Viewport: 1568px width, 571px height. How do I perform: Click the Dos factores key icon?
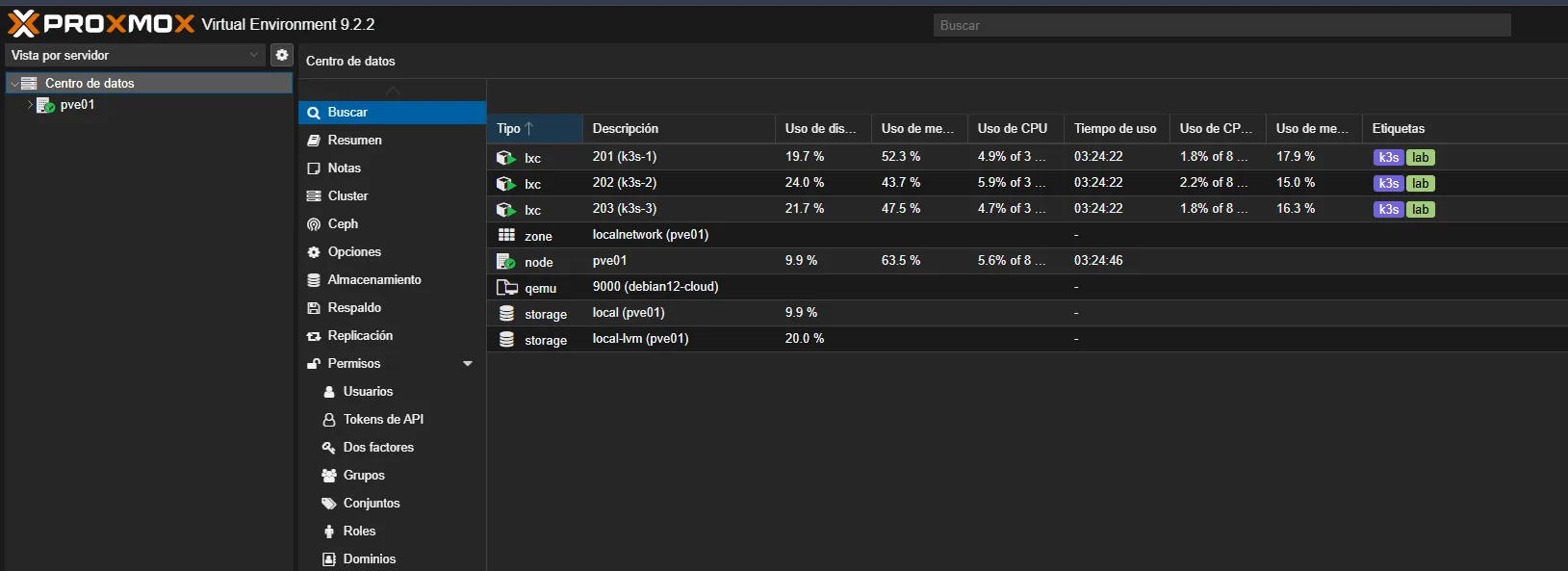(x=329, y=448)
